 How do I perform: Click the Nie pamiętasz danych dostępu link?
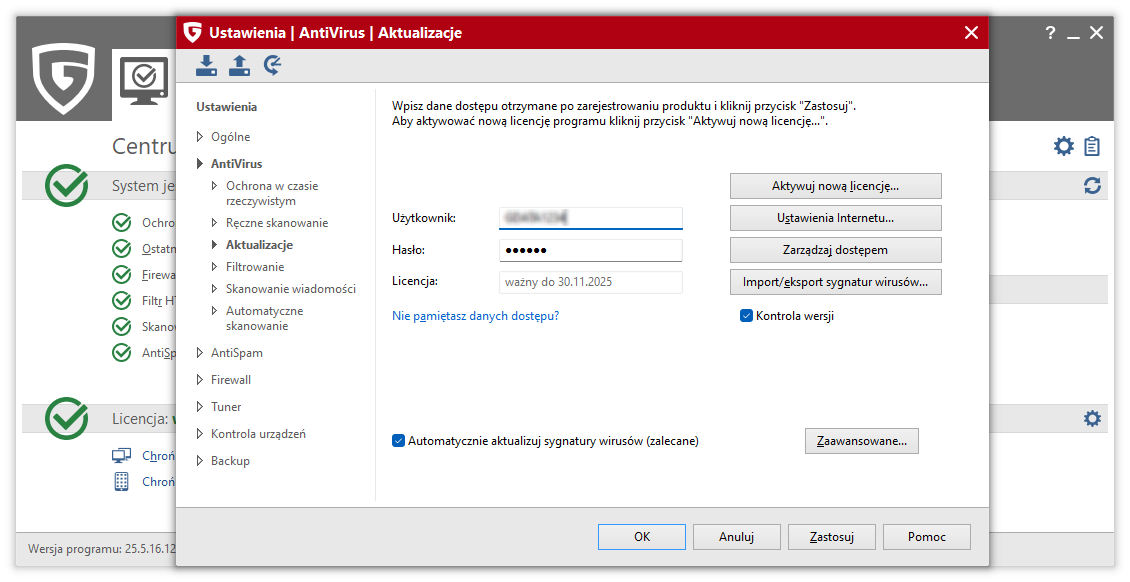(x=476, y=315)
